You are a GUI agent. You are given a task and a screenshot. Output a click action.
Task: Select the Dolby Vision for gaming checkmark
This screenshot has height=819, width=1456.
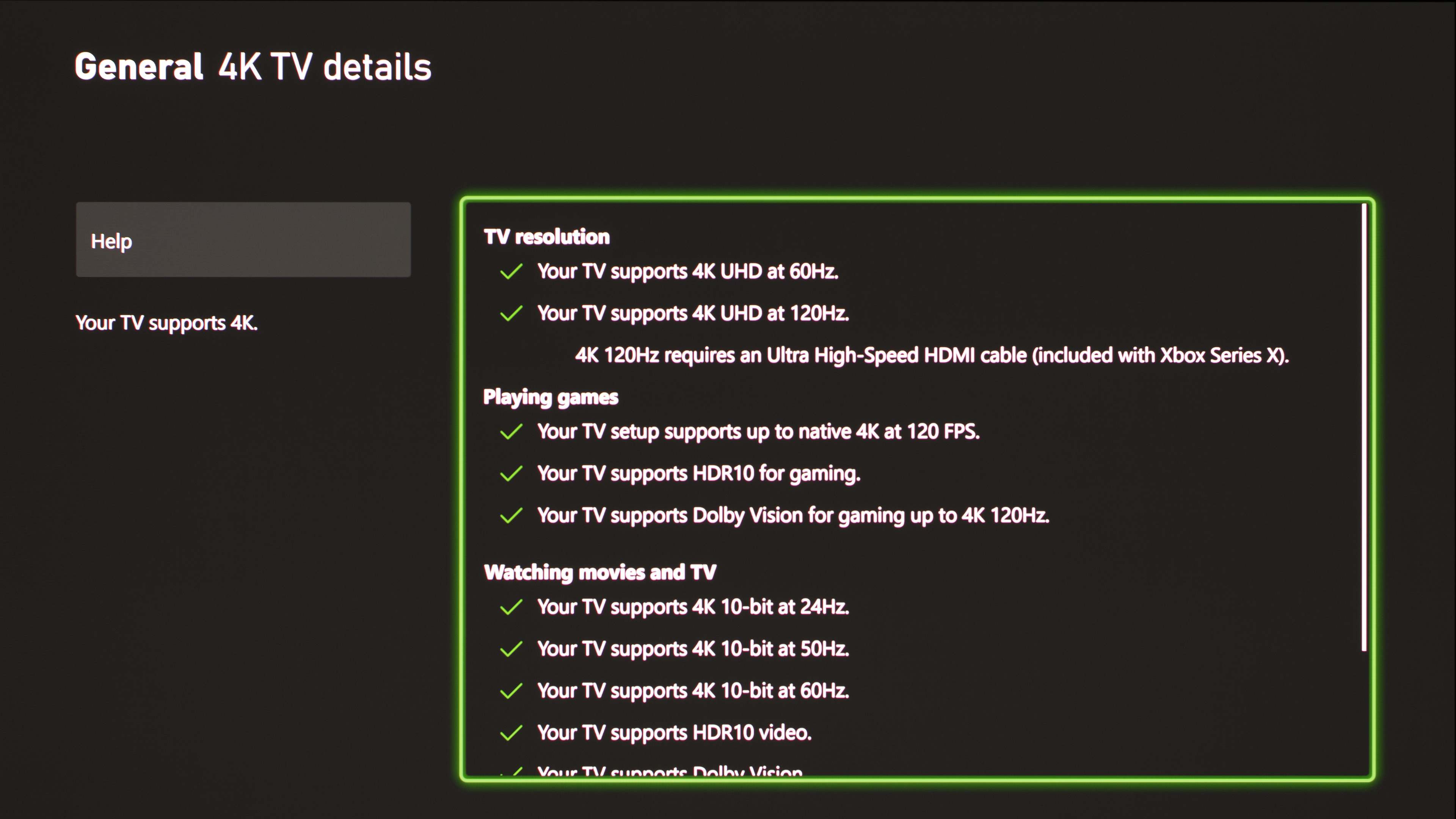pyautogui.click(x=511, y=516)
